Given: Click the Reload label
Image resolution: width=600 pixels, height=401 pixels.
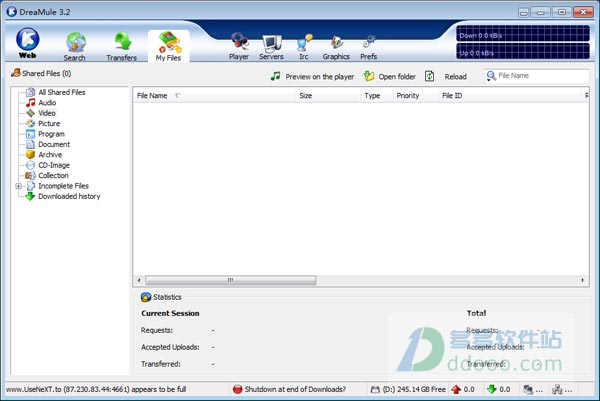Looking at the screenshot, I should (x=455, y=77).
